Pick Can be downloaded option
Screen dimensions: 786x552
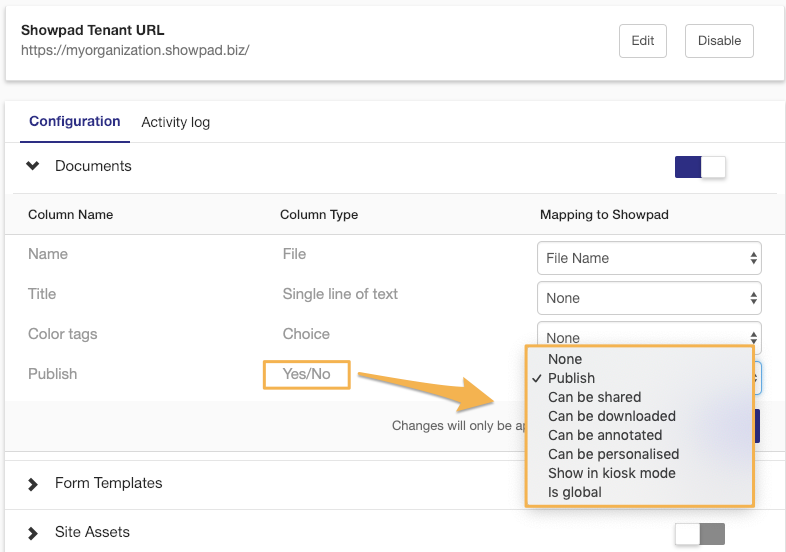click(611, 416)
